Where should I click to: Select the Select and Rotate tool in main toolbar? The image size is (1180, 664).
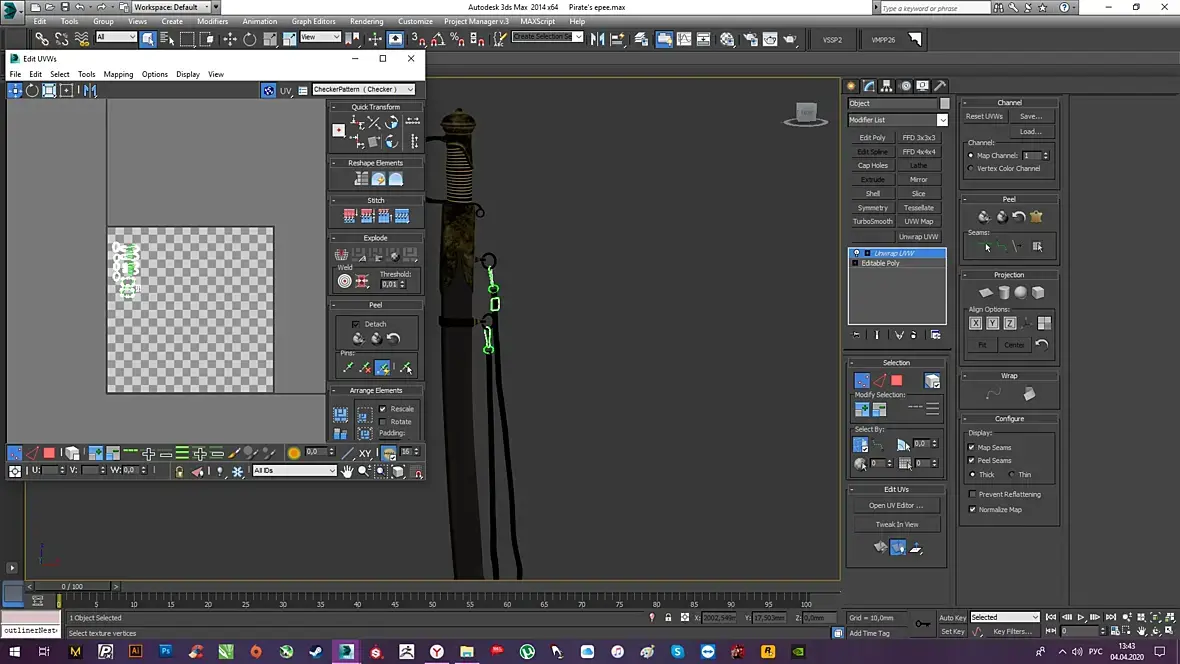click(249, 39)
